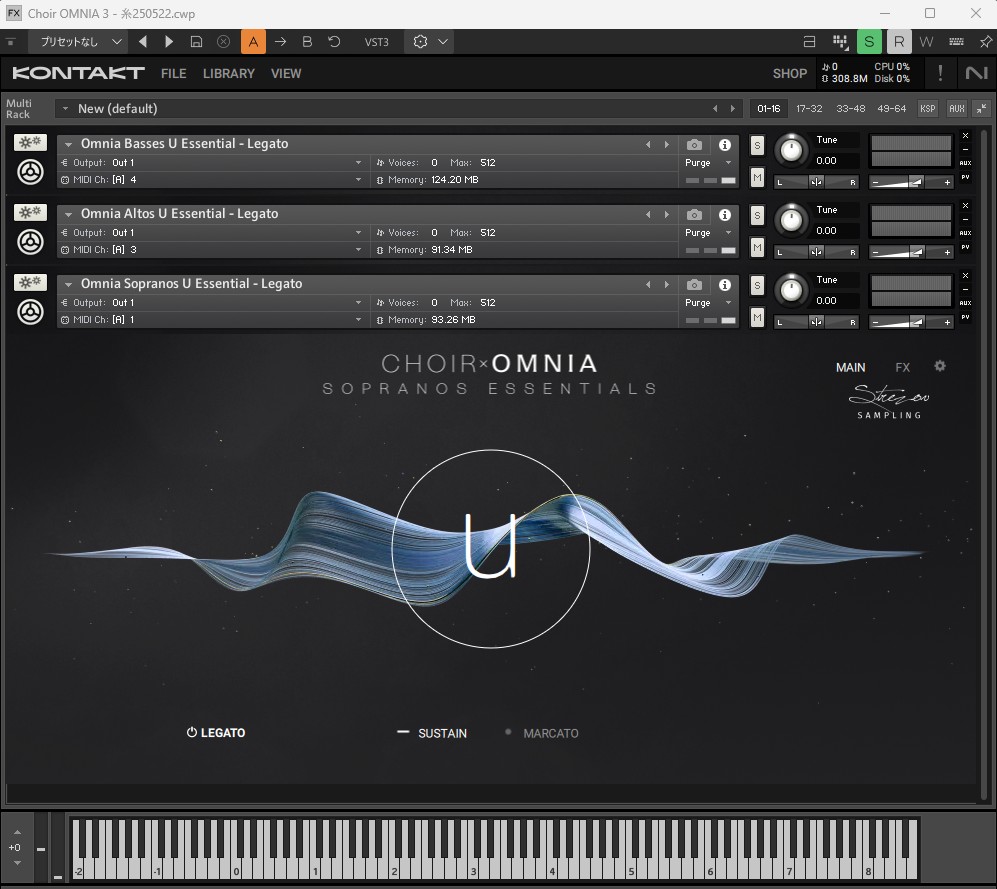Show info for Omnia Altos instrument
Viewport: 997px width, 889px height.
(724, 215)
